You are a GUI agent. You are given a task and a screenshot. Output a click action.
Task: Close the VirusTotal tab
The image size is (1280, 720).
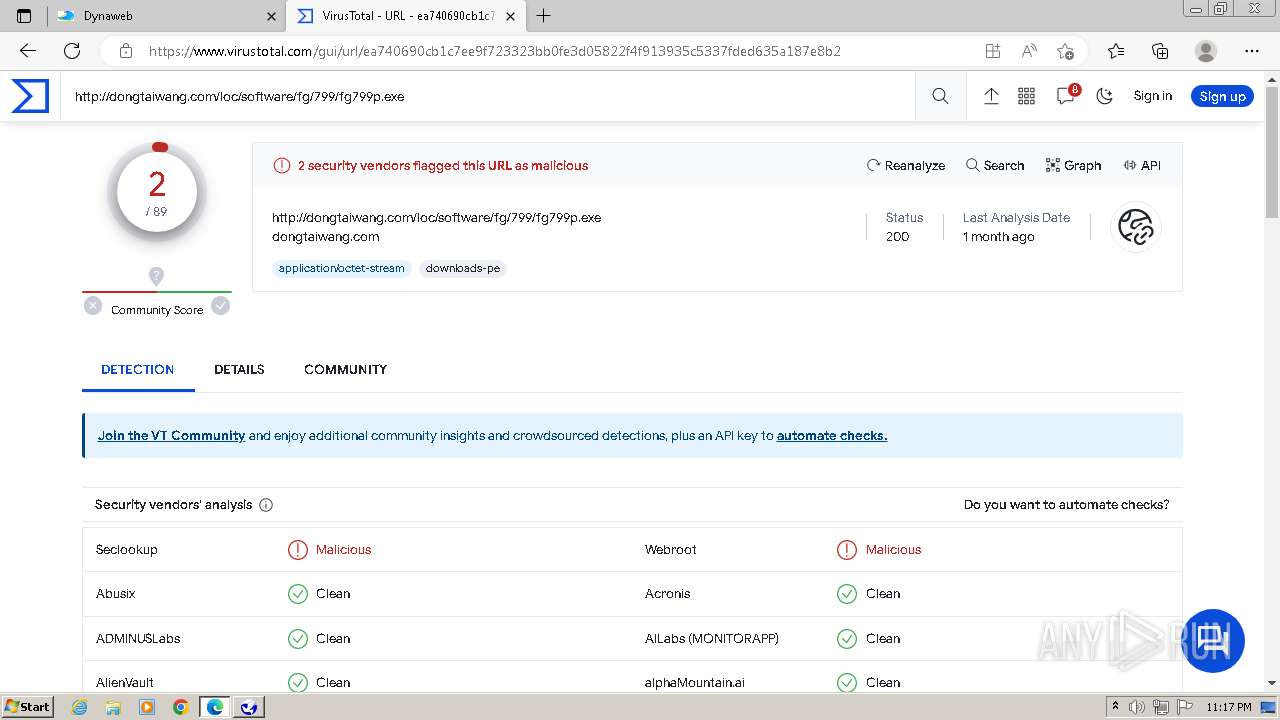[511, 16]
